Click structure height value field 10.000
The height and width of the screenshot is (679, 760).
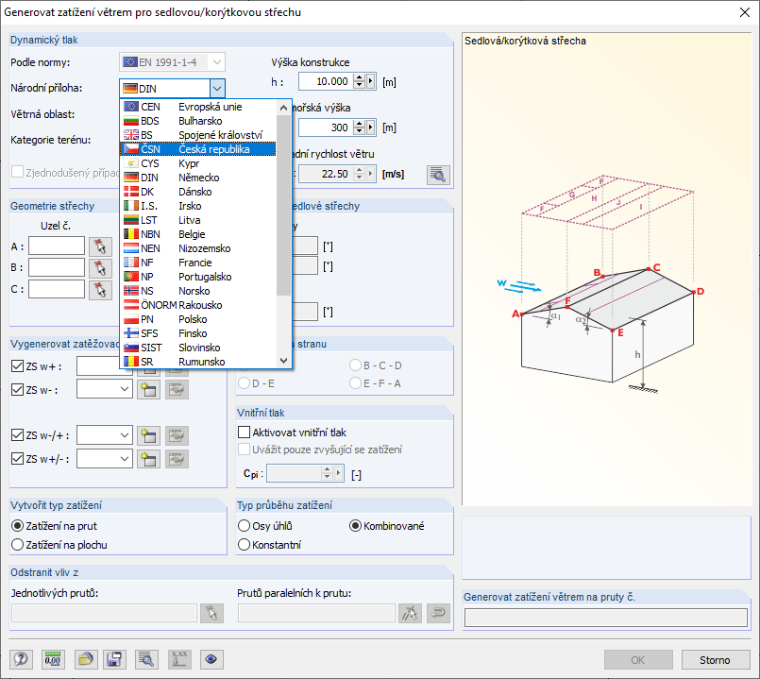point(326,81)
